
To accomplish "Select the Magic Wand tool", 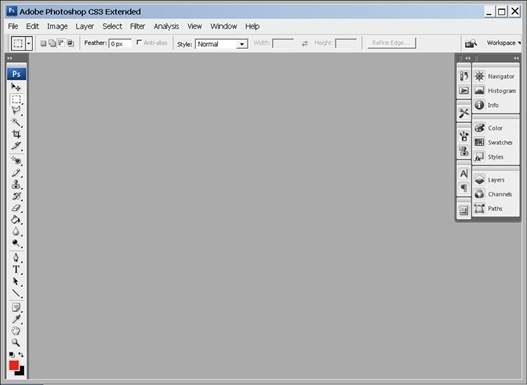I will tap(16, 122).
